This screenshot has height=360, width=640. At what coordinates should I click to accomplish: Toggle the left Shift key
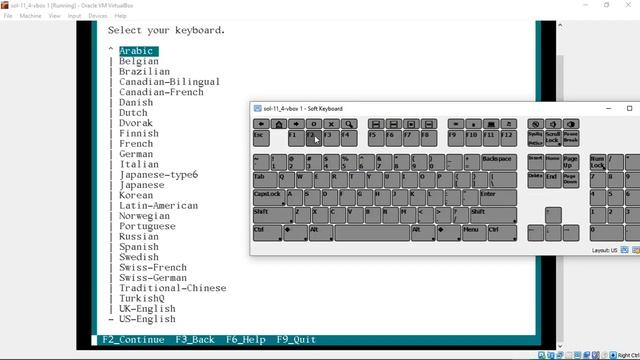pyautogui.click(x=273, y=215)
